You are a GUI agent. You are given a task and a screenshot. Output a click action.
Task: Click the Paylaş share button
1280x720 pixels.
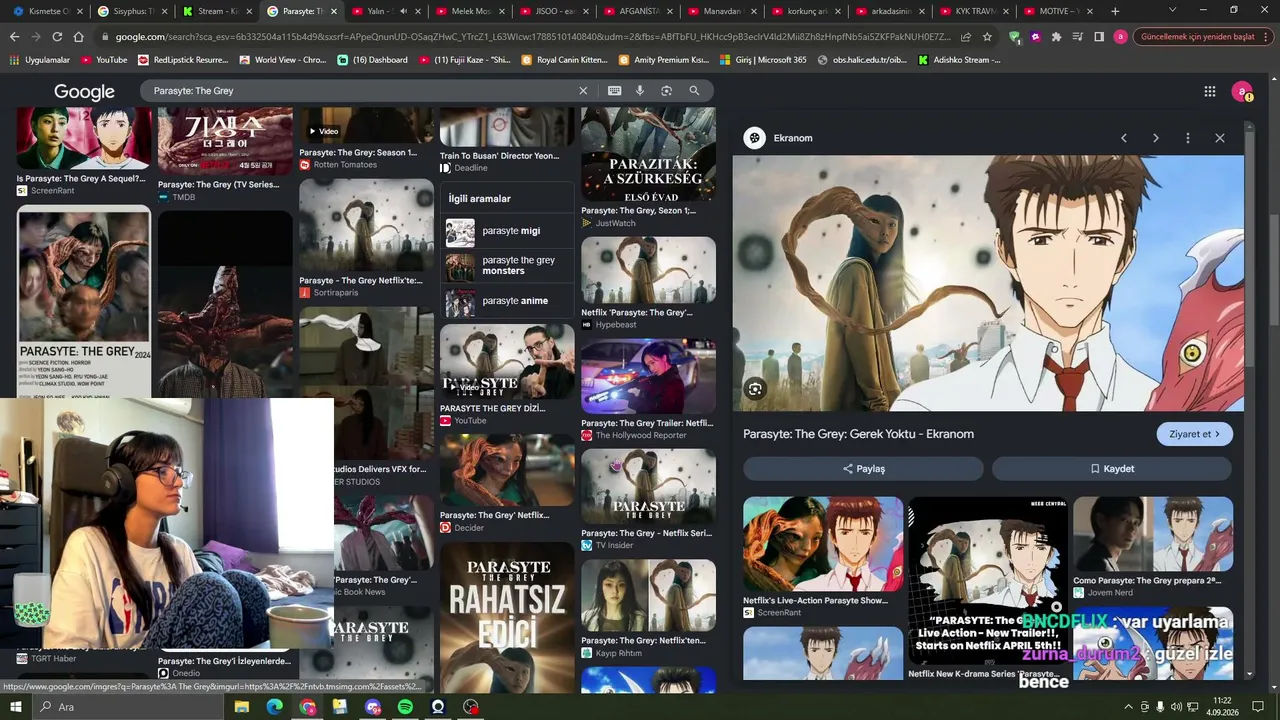pyautogui.click(x=863, y=468)
